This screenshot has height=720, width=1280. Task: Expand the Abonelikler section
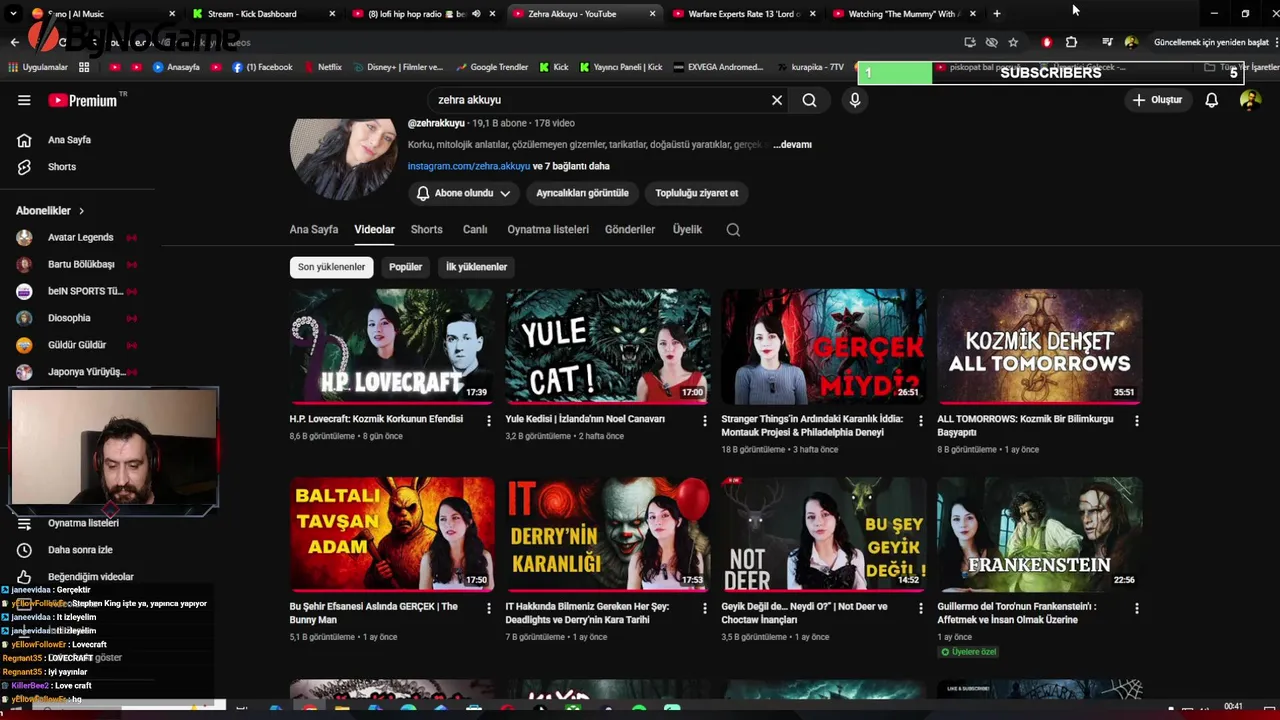click(x=50, y=211)
